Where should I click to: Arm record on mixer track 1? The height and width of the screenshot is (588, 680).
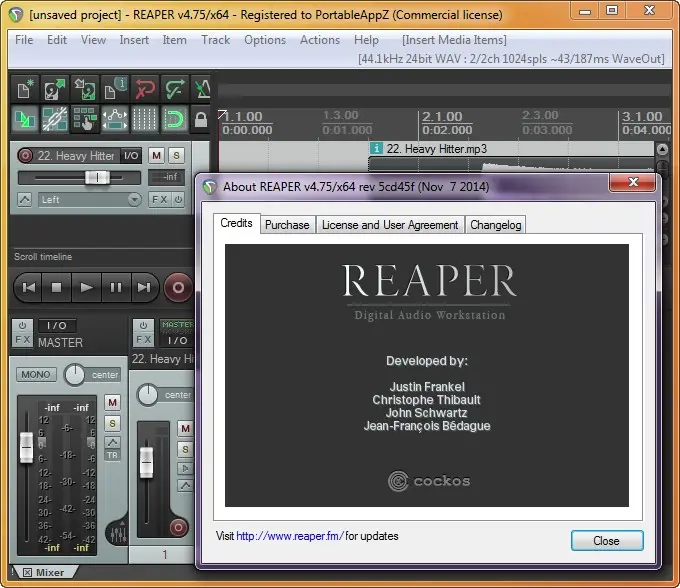(x=178, y=528)
